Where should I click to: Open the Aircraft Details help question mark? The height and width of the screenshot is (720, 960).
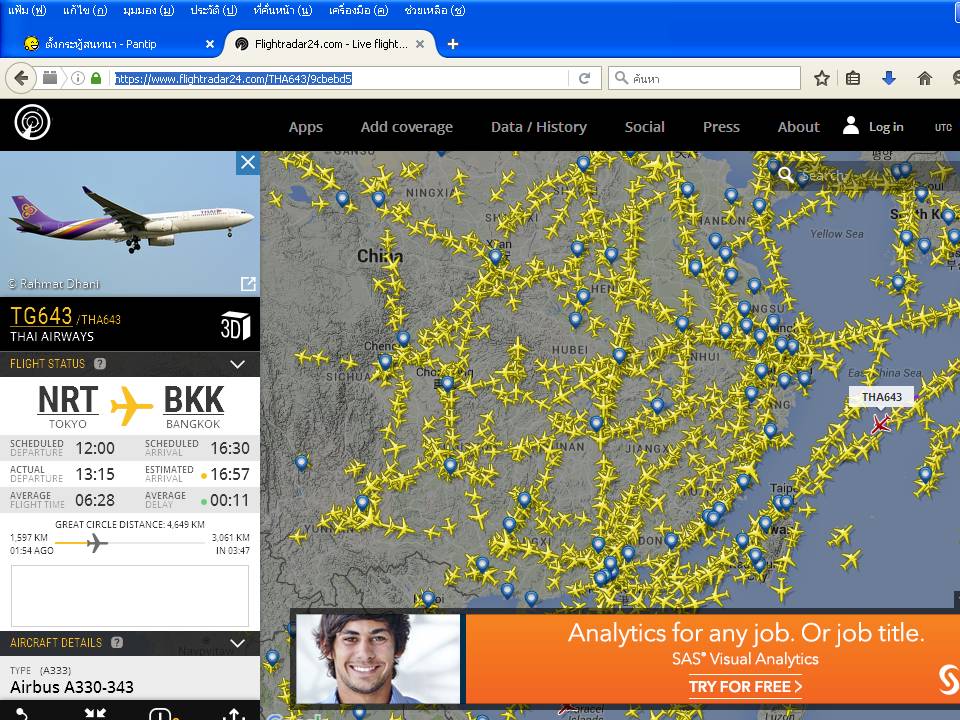[x=117, y=642]
